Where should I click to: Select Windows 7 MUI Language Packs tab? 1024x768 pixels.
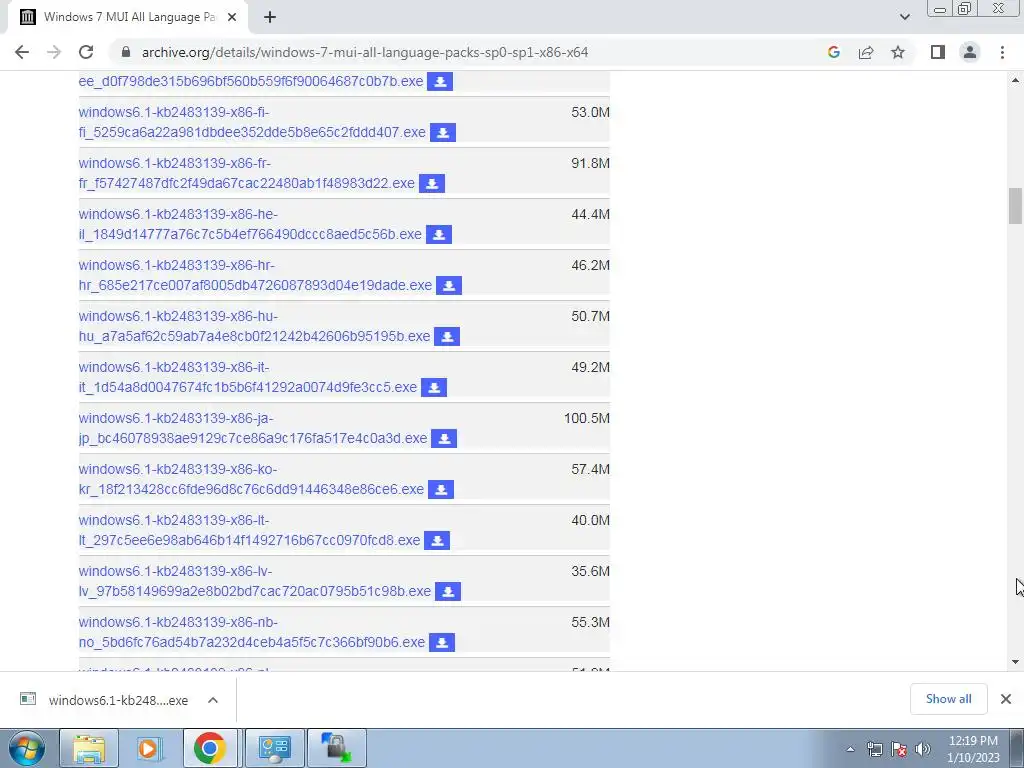click(127, 18)
